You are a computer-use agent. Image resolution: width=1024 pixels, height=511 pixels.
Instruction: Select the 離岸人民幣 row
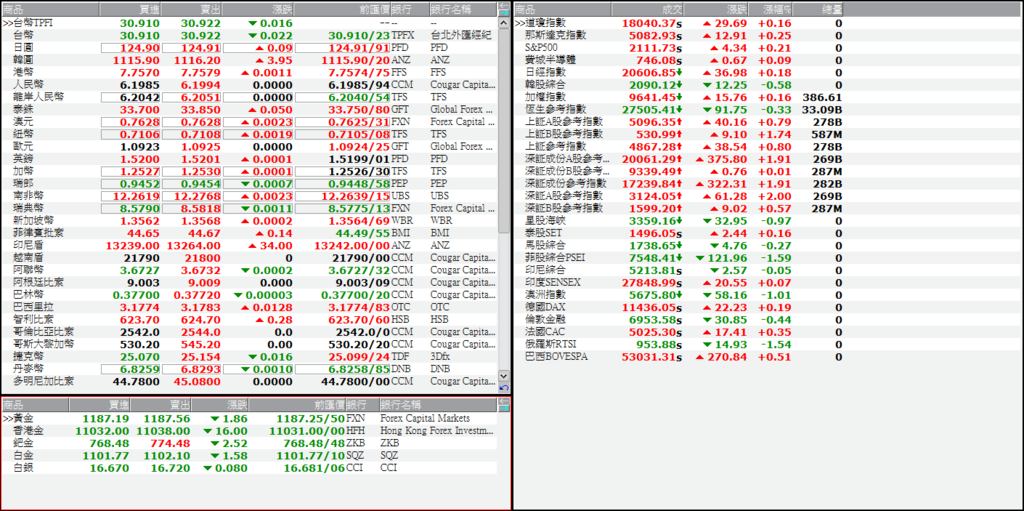tap(249, 97)
